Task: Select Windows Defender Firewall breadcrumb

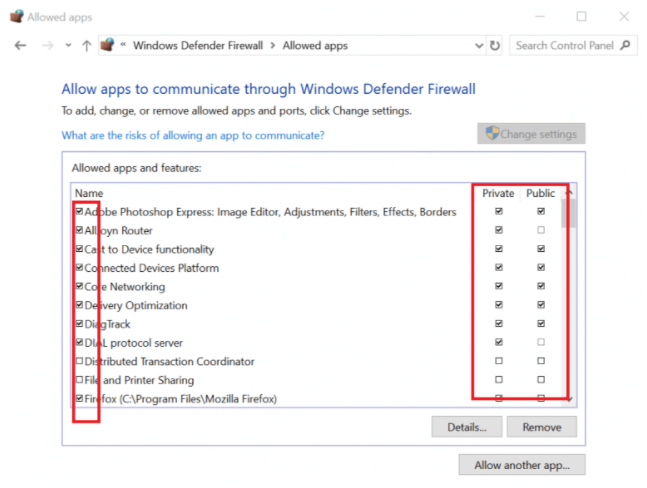Action: click(198, 45)
